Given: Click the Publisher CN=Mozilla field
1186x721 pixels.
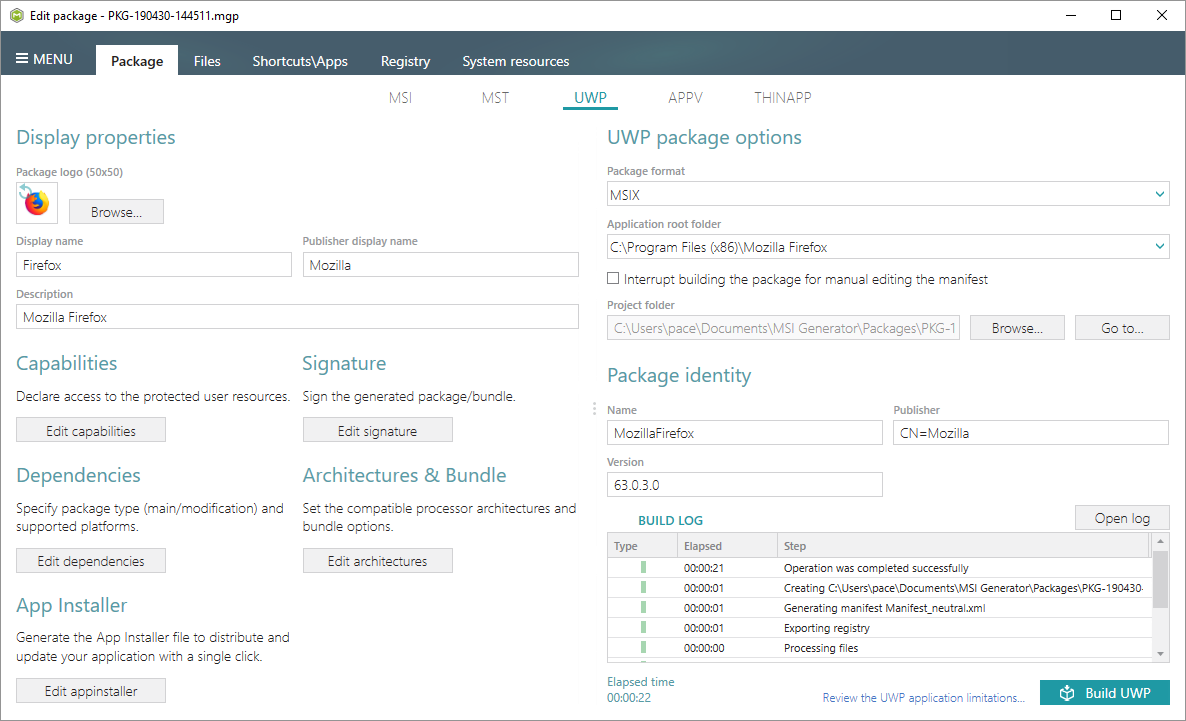Looking at the screenshot, I should click(x=1031, y=433).
